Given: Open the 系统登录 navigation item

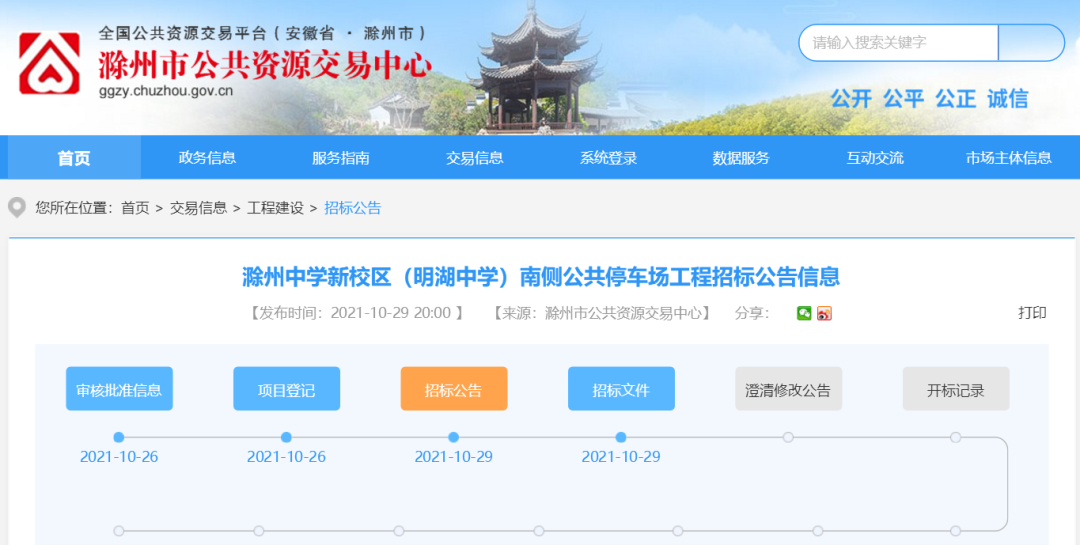Looking at the screenshot, I should point(608,158).
